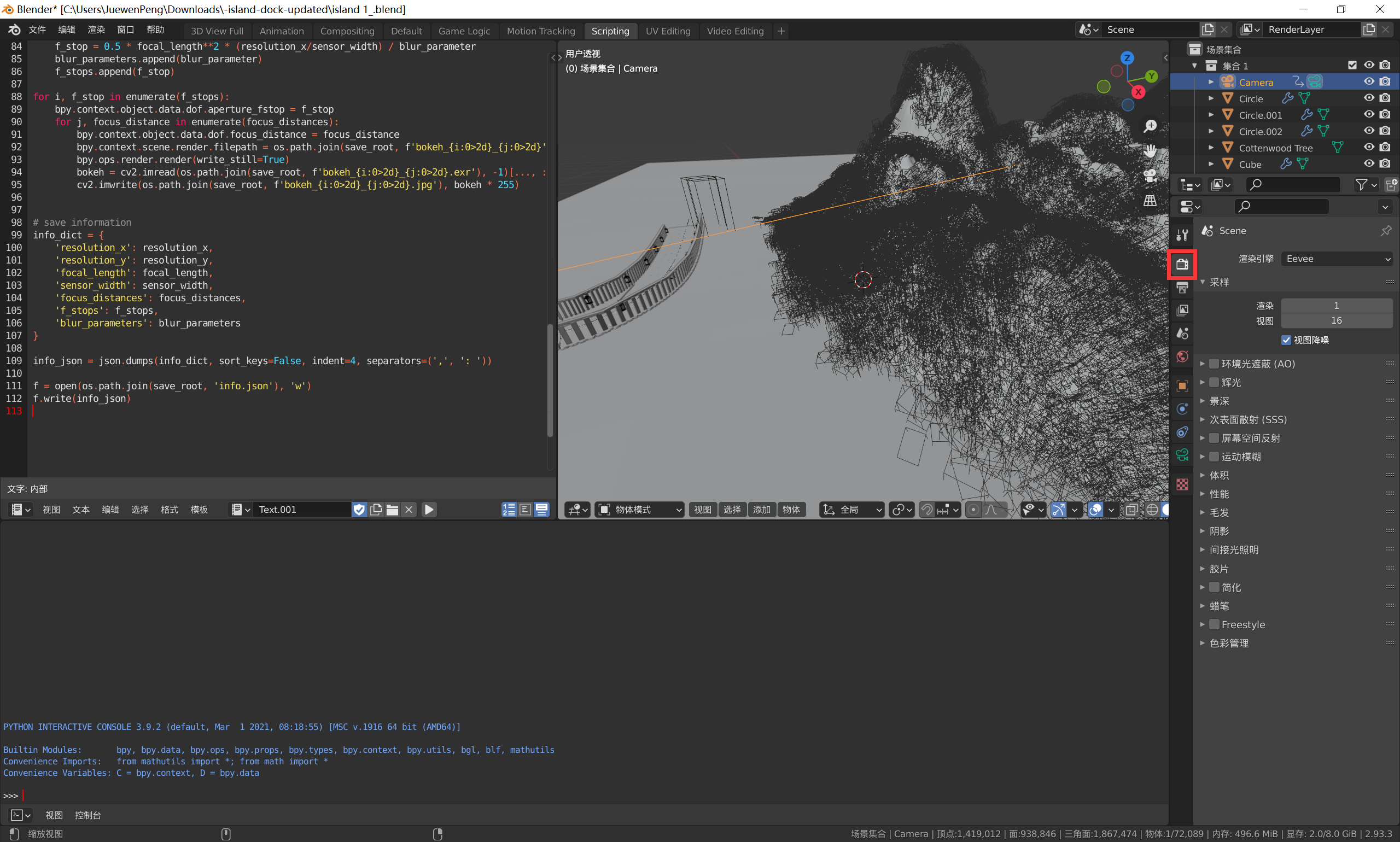Unlink the Text.001 datablock with the X
Viewport: 1400px width, 842px height.
tap(409, 510)
